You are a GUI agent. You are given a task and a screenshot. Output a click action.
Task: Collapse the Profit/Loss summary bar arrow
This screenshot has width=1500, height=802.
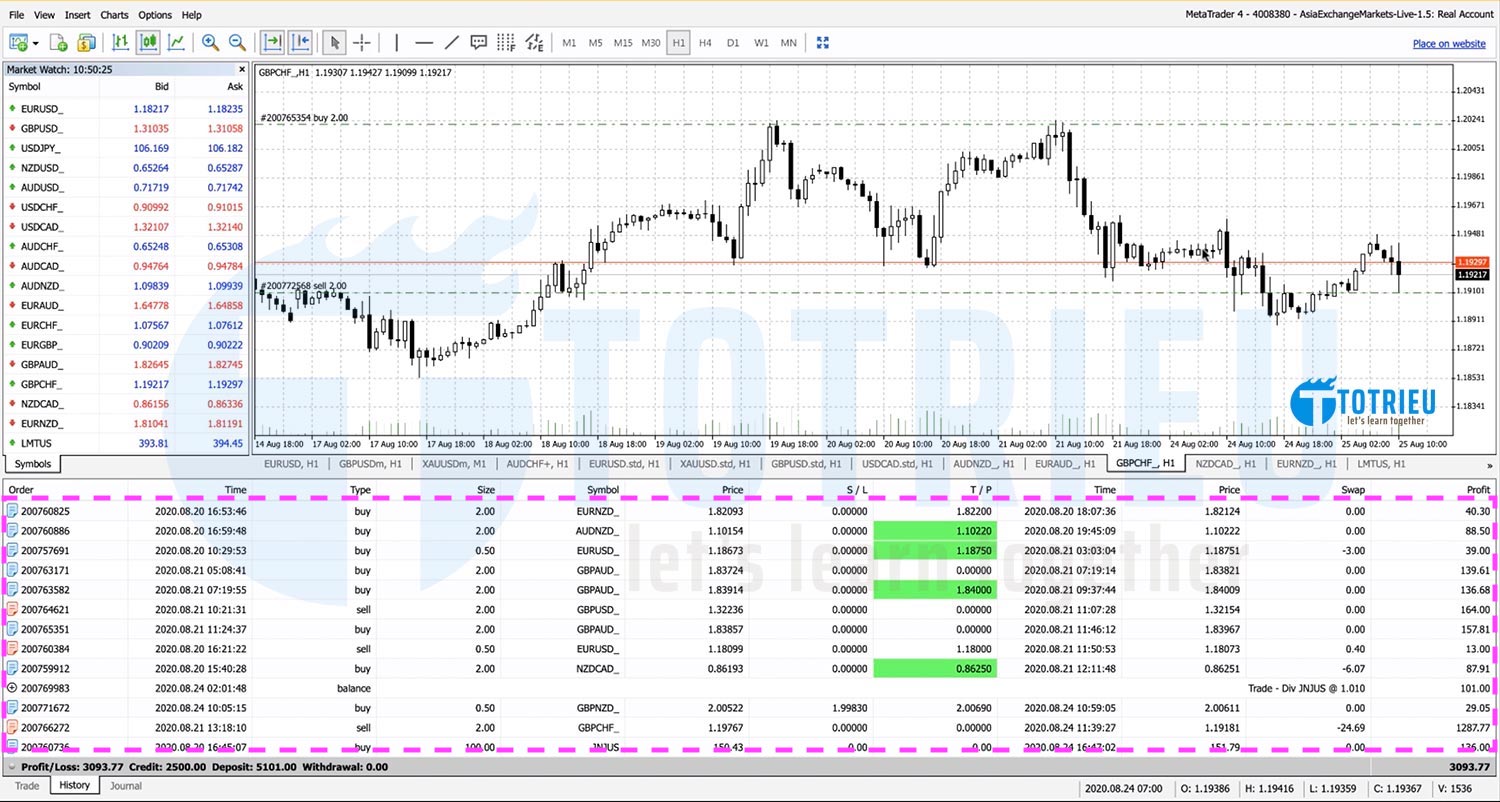click(11, 767)
